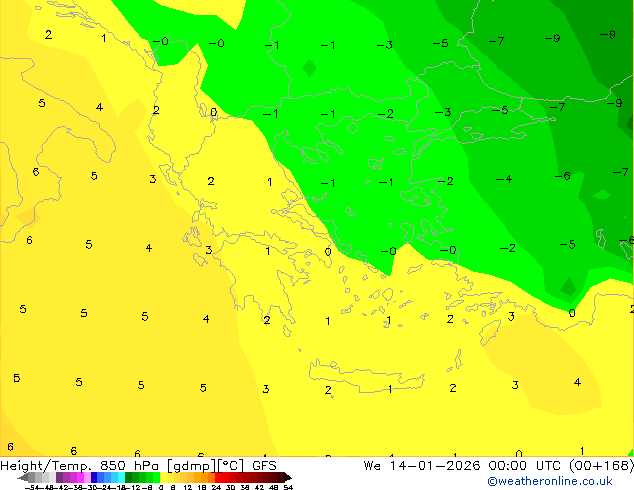Select the cyan swatch in the legend
The image size is (634, 490).
pos(121,477)
